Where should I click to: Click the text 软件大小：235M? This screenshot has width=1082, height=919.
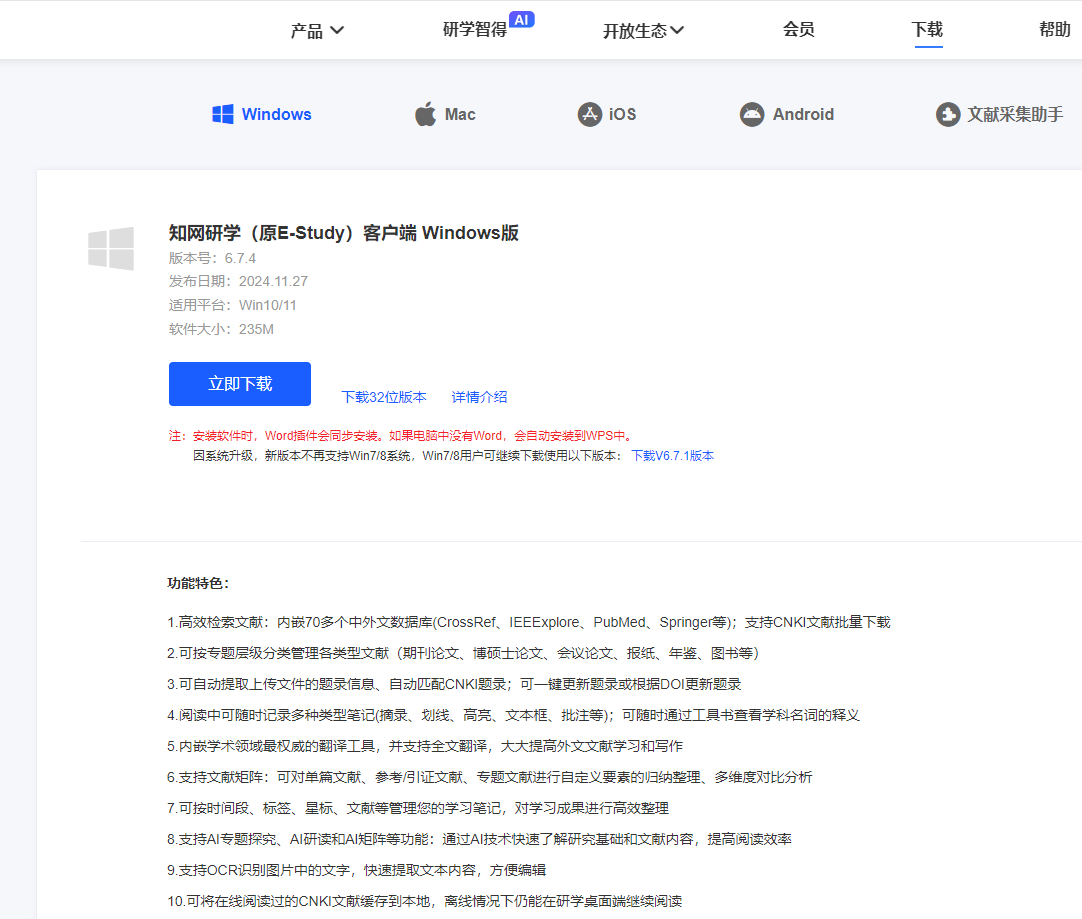tap(221, 329)
